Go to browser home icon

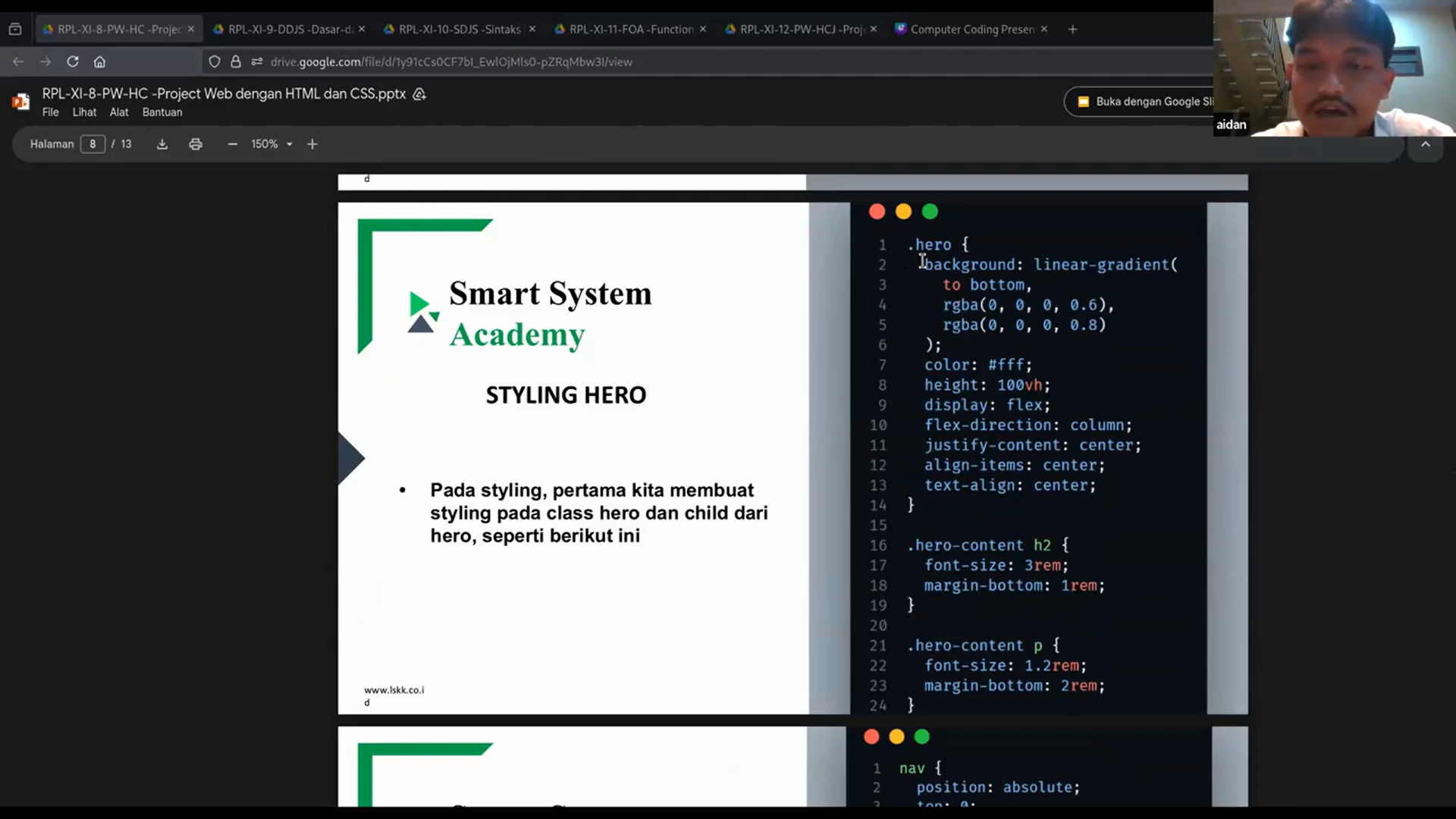point(99,61)
